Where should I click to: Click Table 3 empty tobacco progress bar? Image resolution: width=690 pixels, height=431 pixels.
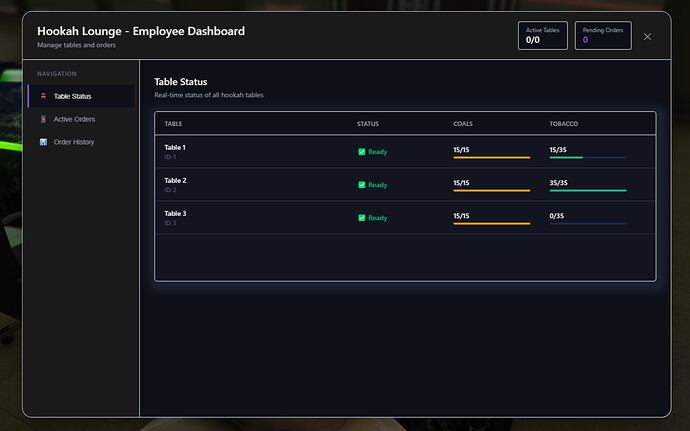pos(588,223)
